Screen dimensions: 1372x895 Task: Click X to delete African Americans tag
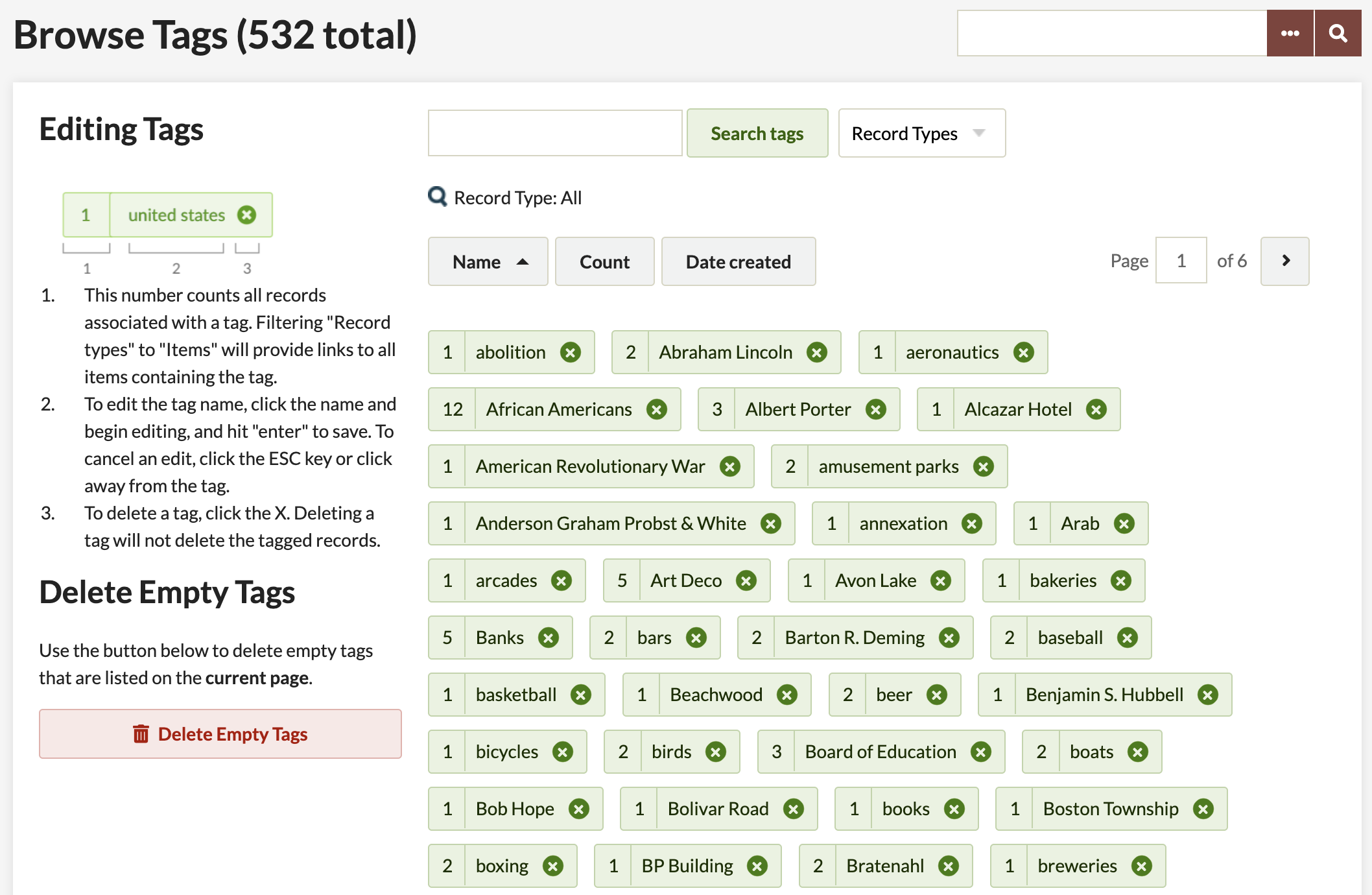click(x=657, y=409)
